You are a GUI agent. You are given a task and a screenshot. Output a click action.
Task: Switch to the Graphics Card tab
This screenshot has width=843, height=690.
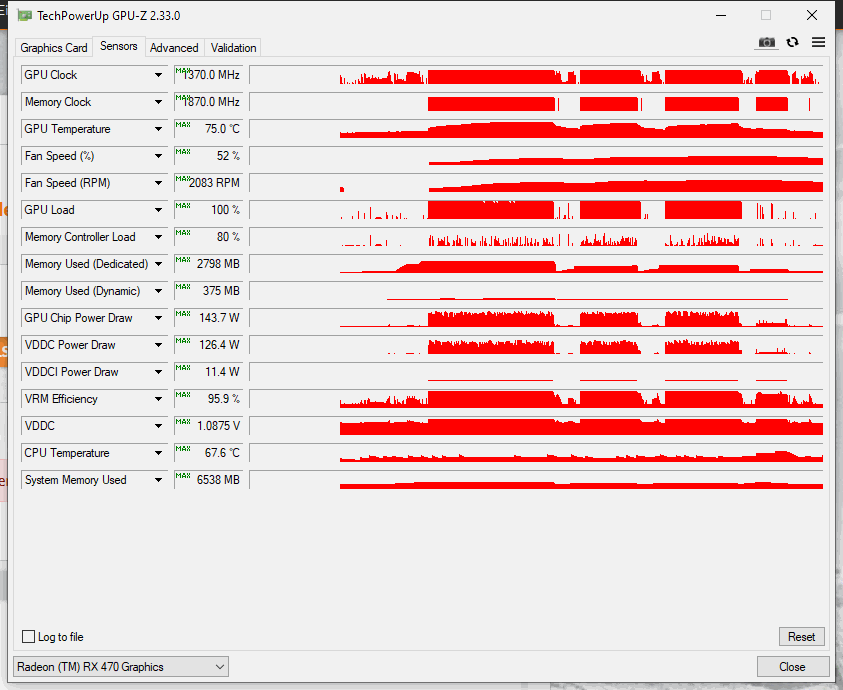click(x=54, y=48)
